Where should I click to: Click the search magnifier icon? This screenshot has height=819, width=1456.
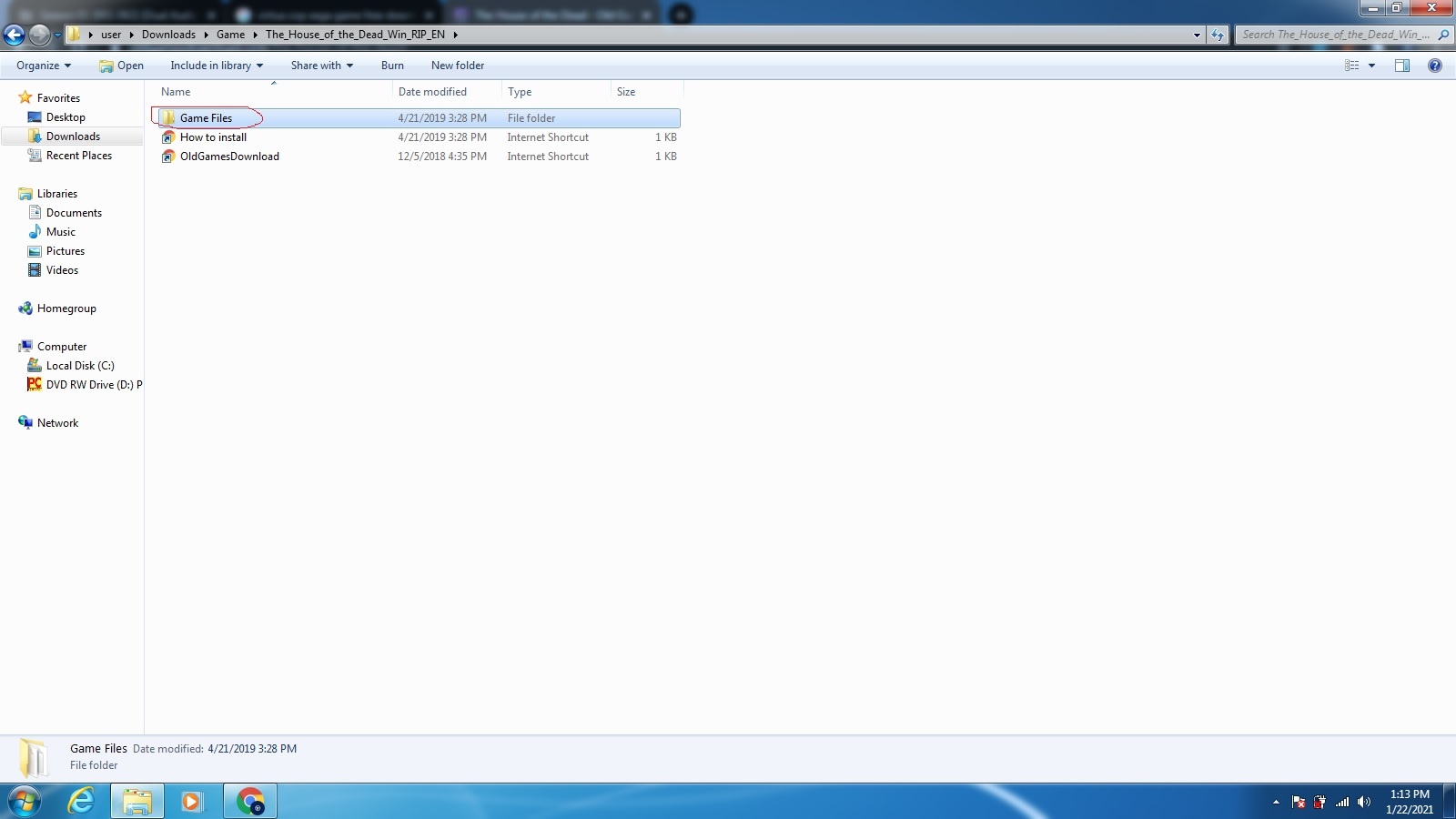pos(1443,35)
